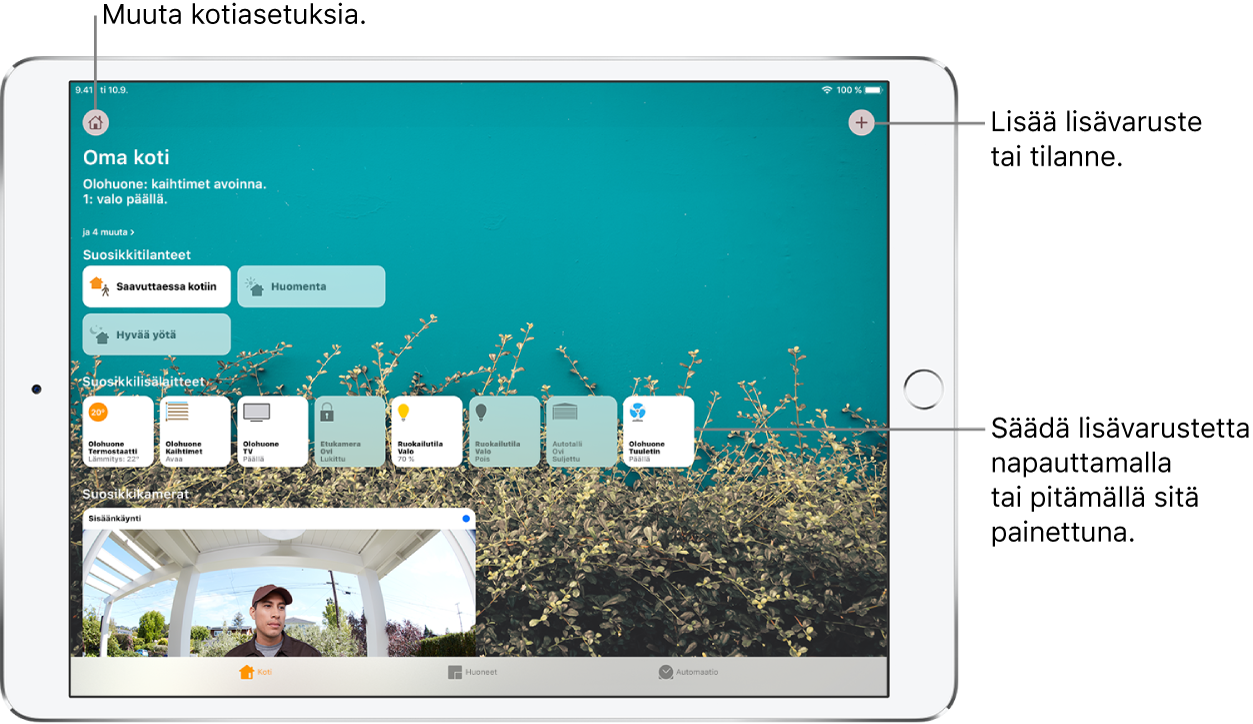Toggle the Olohuone Kaihtimet blinds tile
Image resolution: width=1253 pixels, height=724 pixels.
(195, 431)
